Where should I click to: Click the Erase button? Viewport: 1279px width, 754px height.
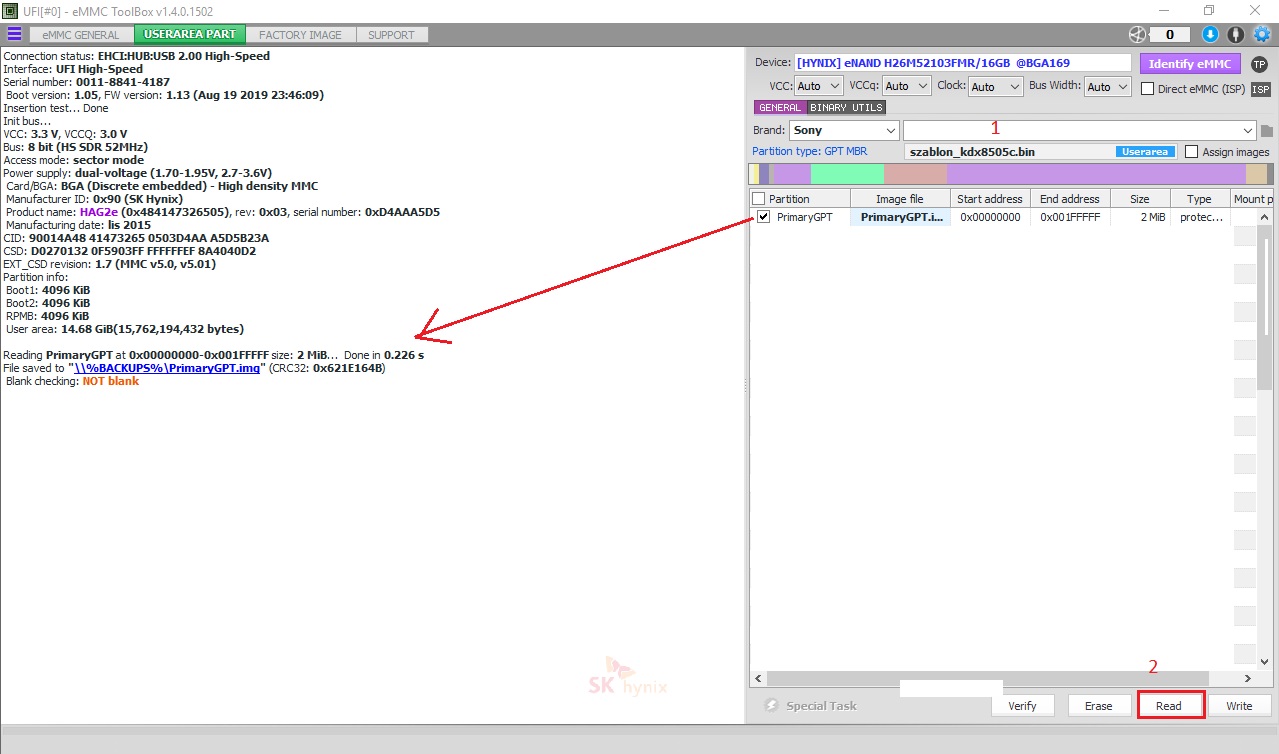click(x=1098, y=705)
